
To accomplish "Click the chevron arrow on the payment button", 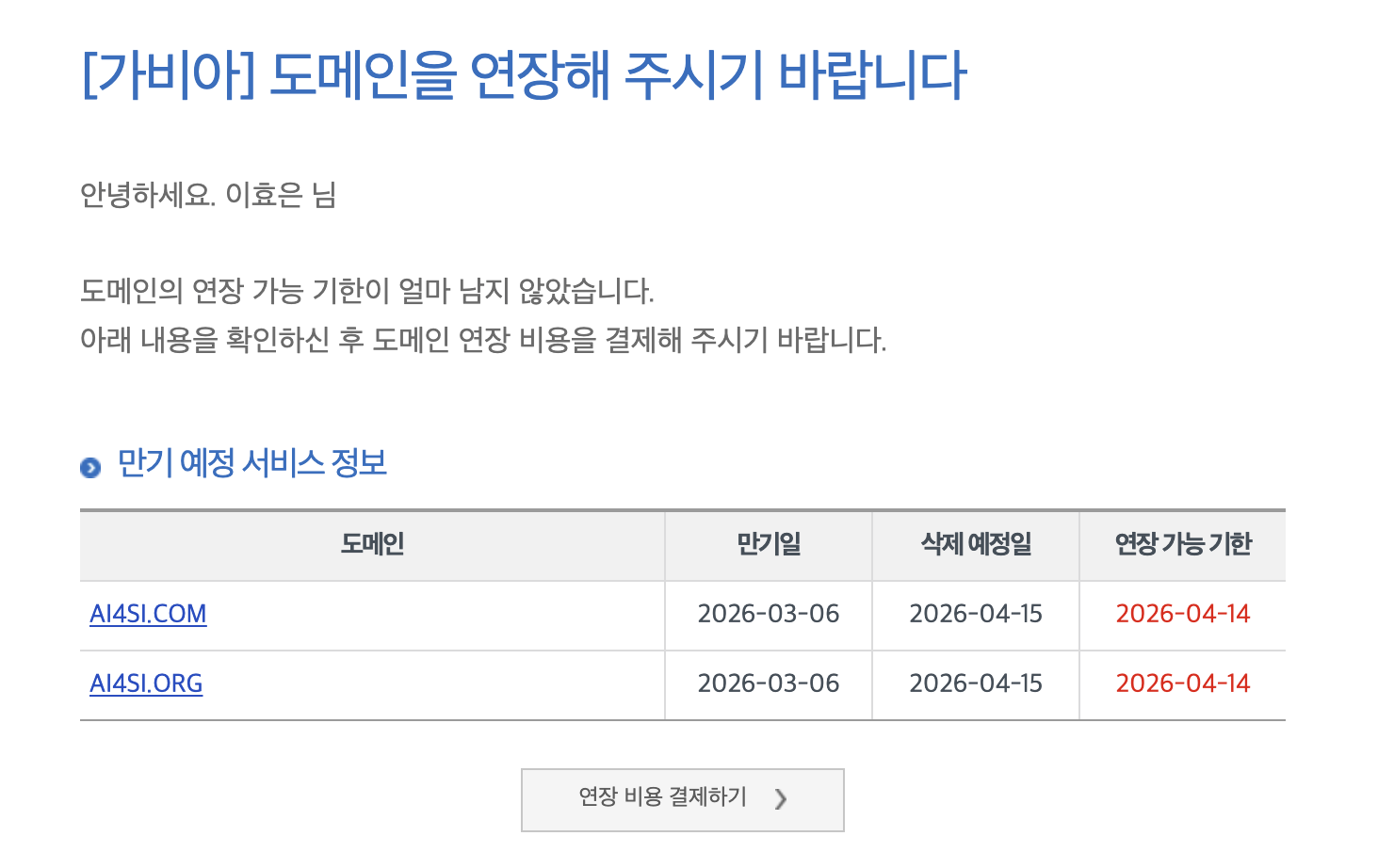I will pyautogui.click(x=780, y=799).
